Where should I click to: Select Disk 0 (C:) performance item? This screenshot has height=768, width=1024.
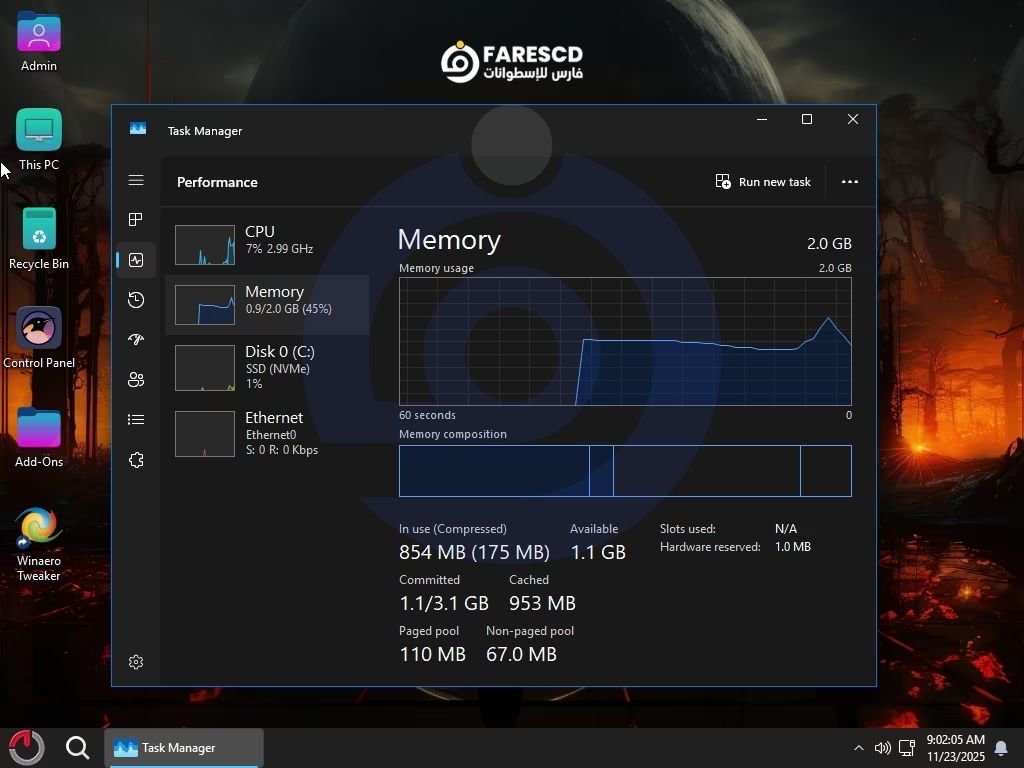267,367
